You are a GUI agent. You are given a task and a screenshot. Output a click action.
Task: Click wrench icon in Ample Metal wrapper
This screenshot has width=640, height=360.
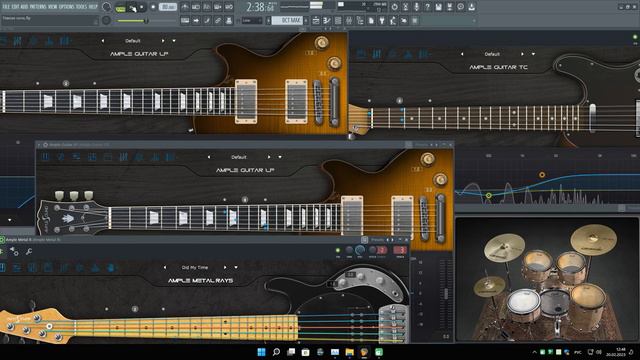click(29, 252)
